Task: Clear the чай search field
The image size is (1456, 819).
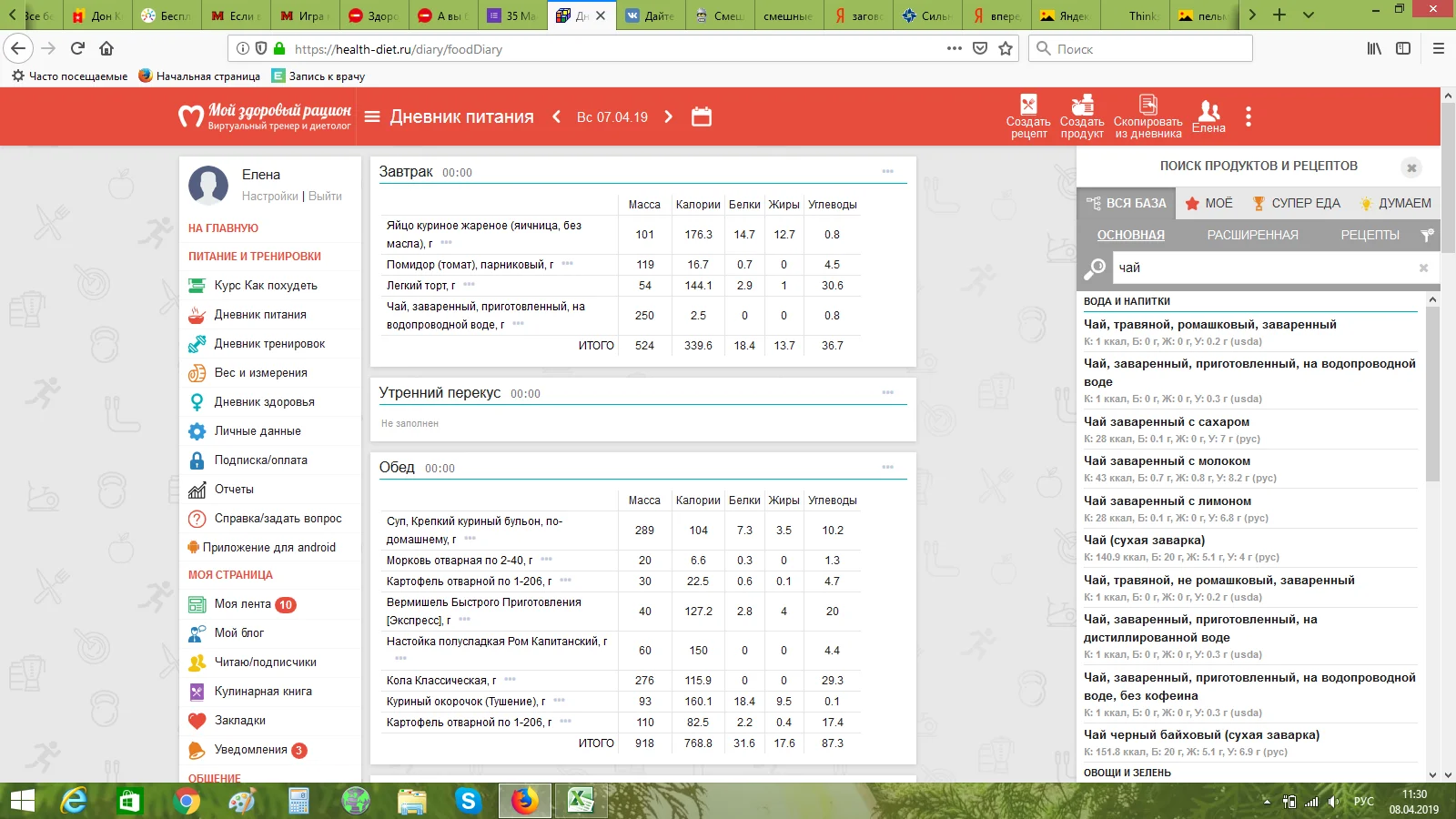Action: click(1423, 268)
